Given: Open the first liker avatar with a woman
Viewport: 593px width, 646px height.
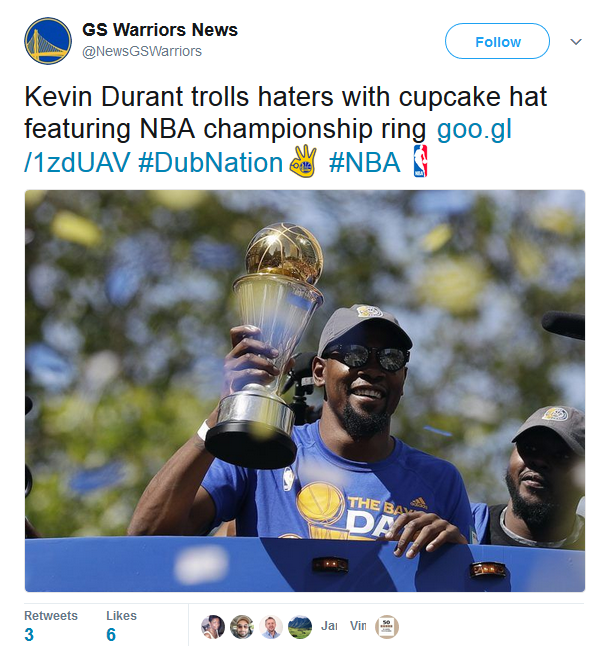Looking at the screenshot, I should coord(213,627).
